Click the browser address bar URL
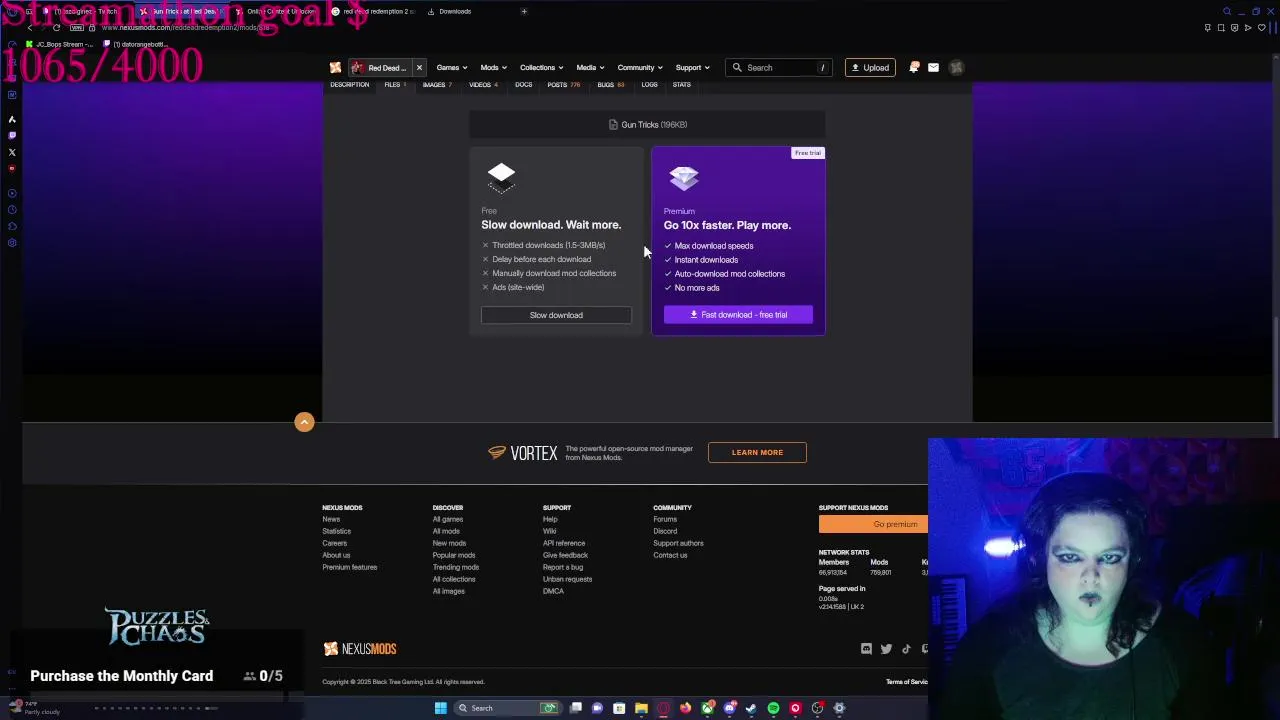Image resolution: width=1280 pixels, height=720 pixels. pos(186,28)
